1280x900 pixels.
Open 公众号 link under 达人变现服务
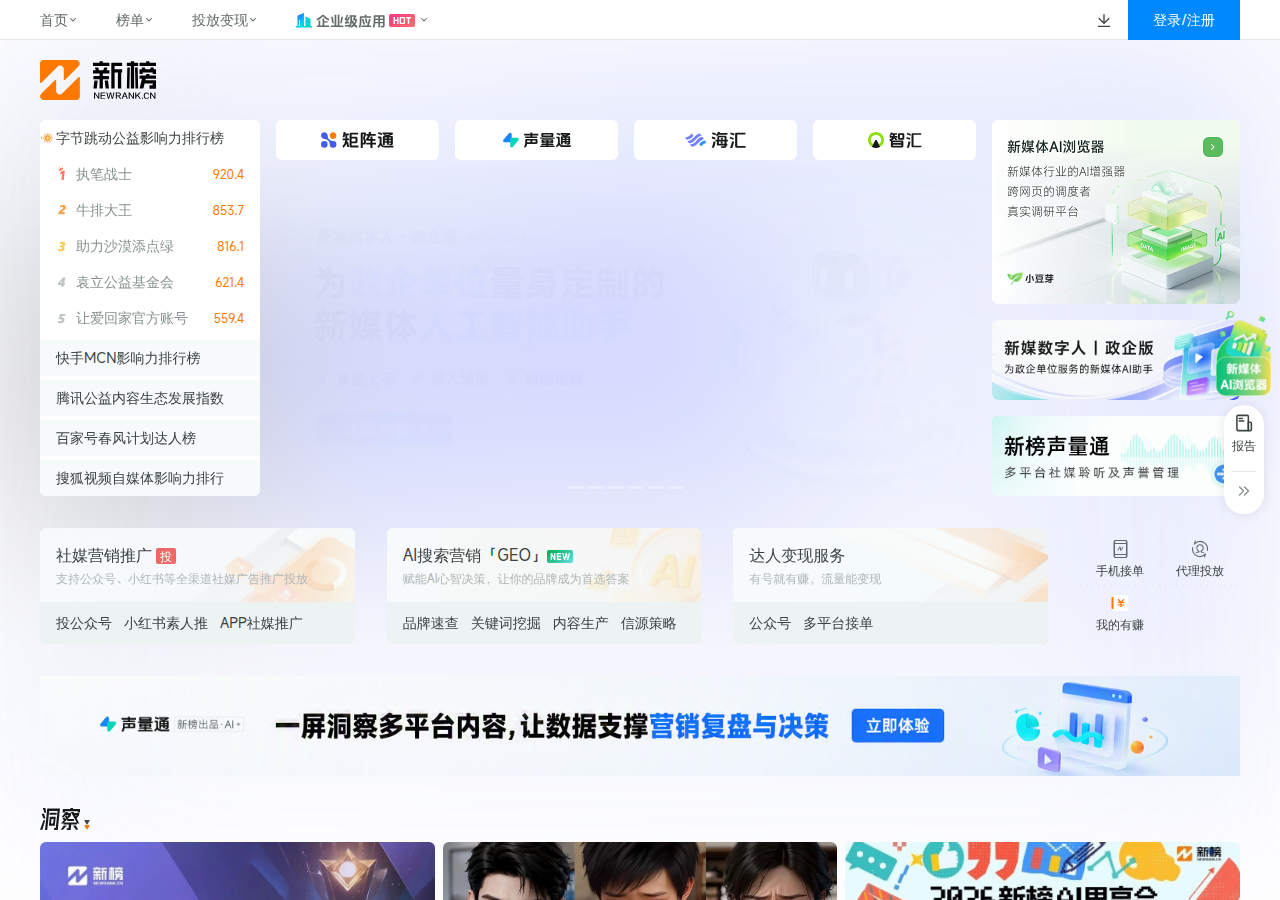pyautogui.click(x=770, y=623)
